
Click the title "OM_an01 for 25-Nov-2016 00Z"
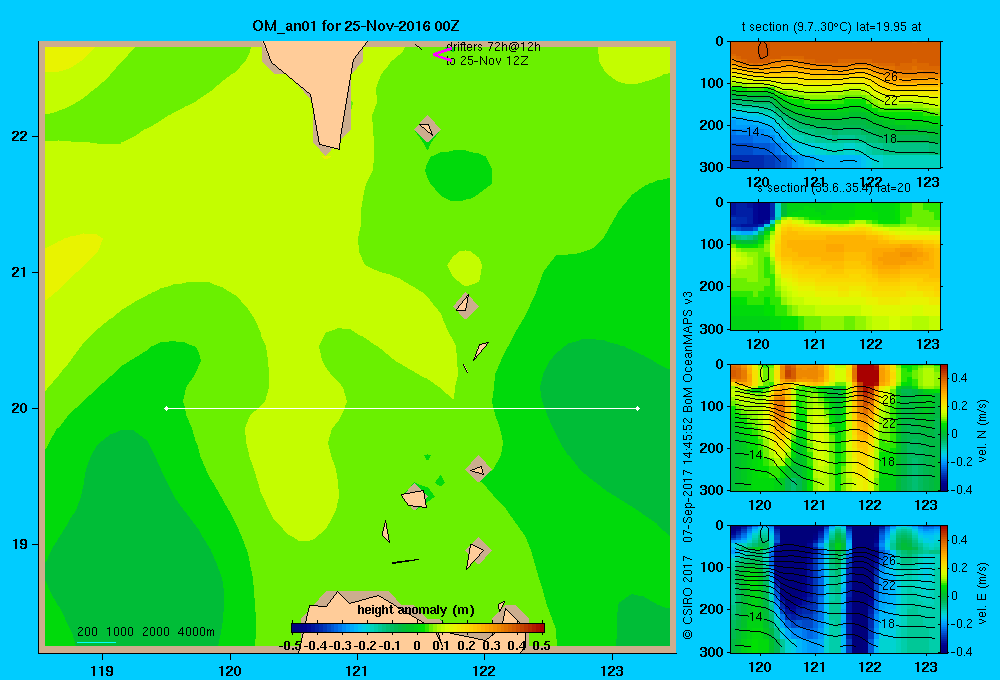(356, 26)
